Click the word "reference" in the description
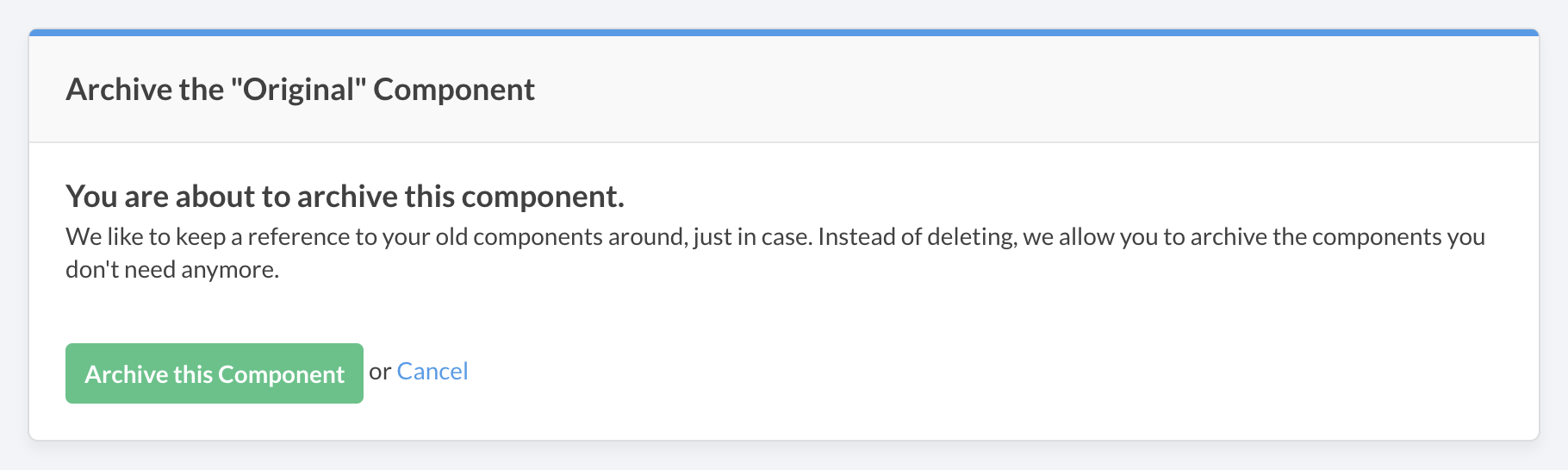The width and height of the screenshot is (1568, 470). point(297,237)
